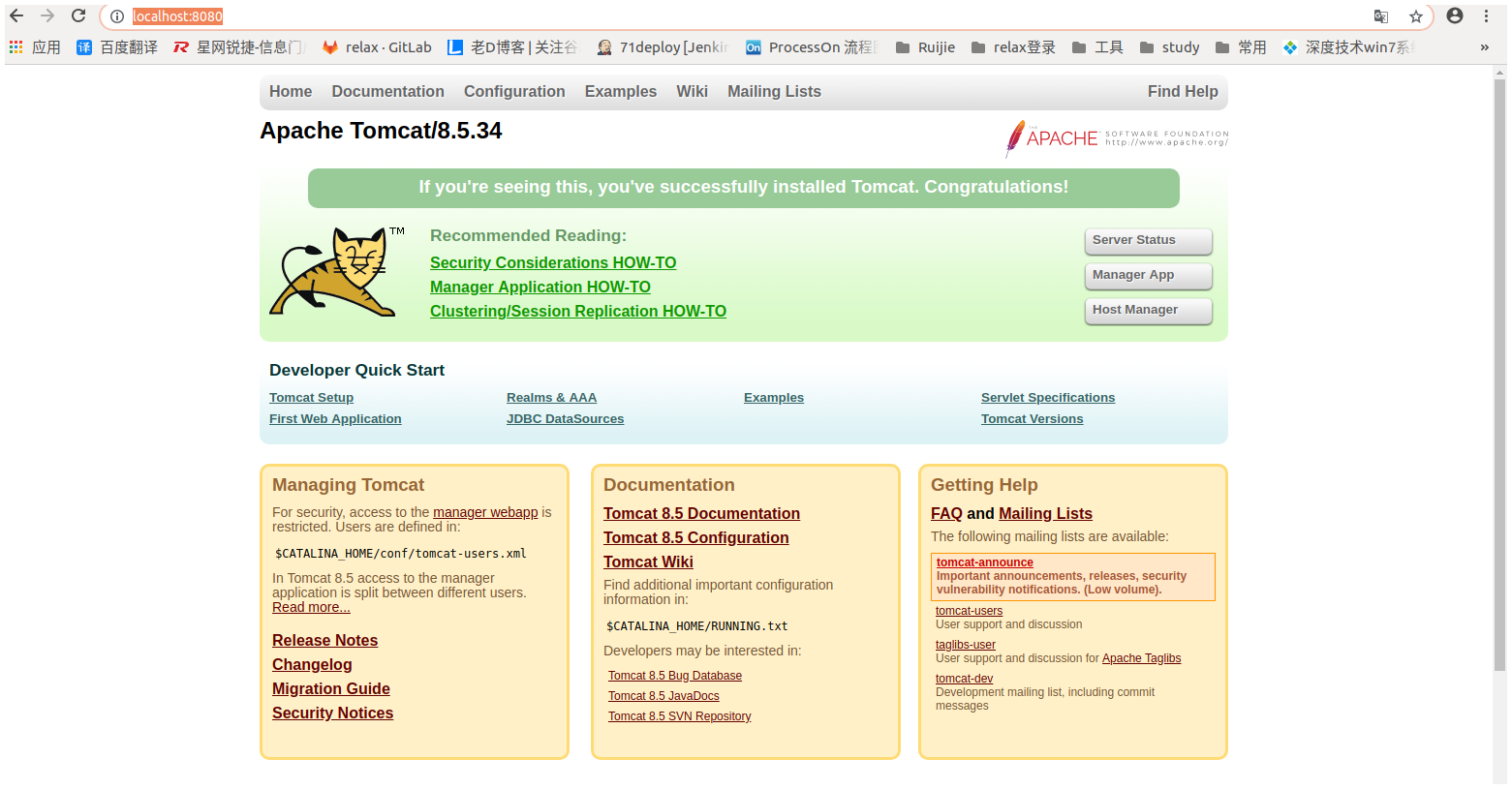Open the 深度技术win7 bookmark
Image resolution: width=1512 pixels, height=789 pixels.
pos(1349,47)
